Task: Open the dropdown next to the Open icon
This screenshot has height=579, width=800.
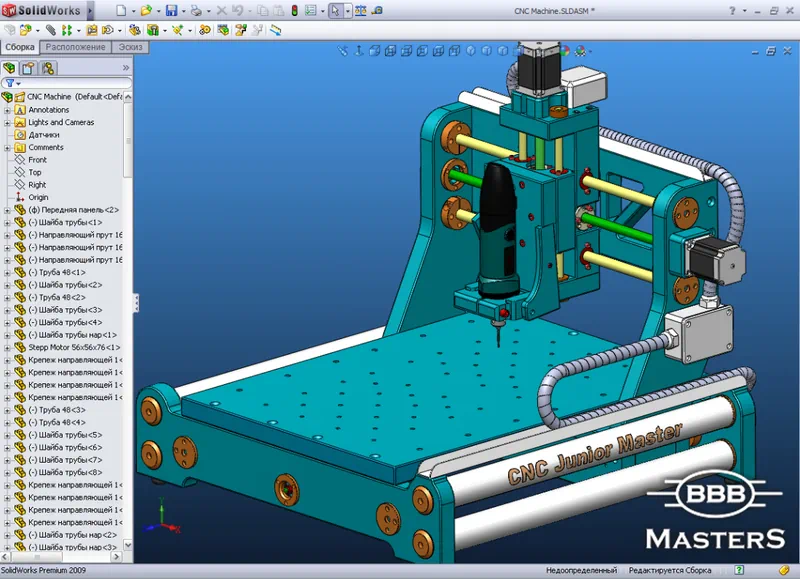Action: (x=157, y=9)
